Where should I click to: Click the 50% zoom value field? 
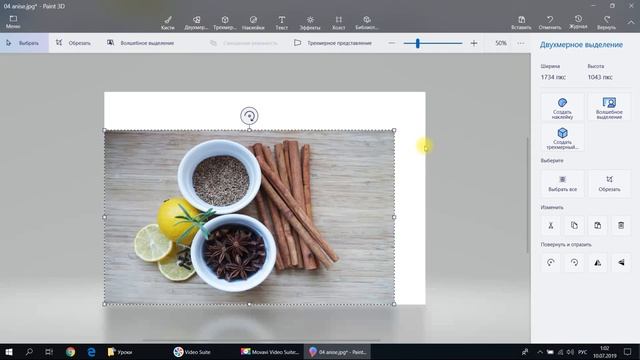click(x=501, y=43)
